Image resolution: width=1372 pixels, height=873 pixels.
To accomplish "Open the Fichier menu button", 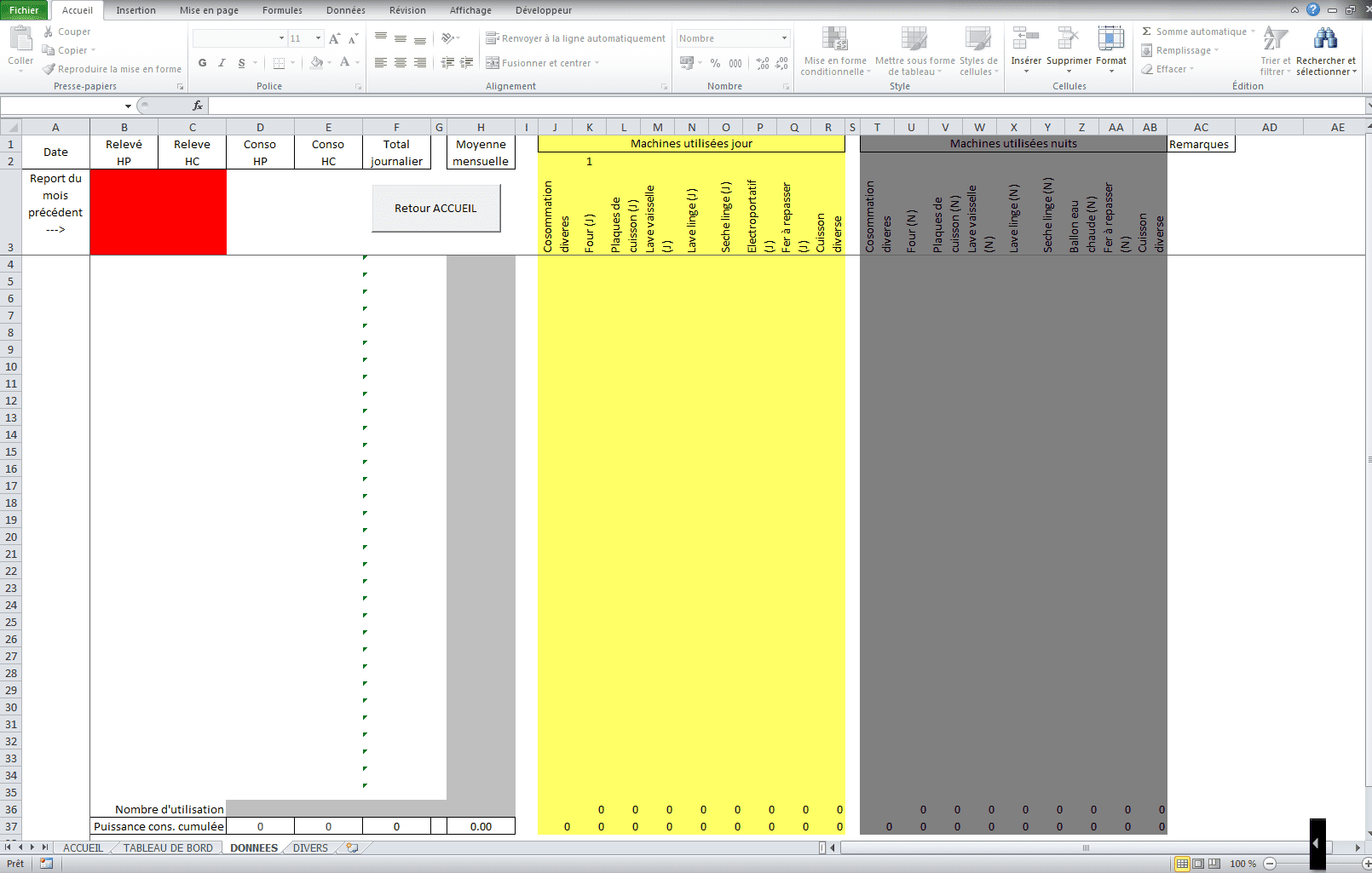I will point(24,10).
